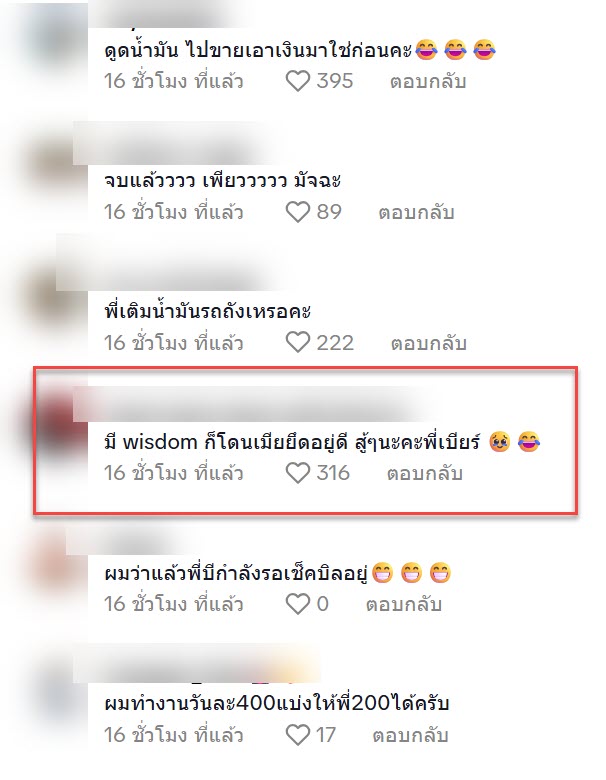
Task: Tap the heart icon beside 17
Action: pyautogui.click(x=298, y=735)
